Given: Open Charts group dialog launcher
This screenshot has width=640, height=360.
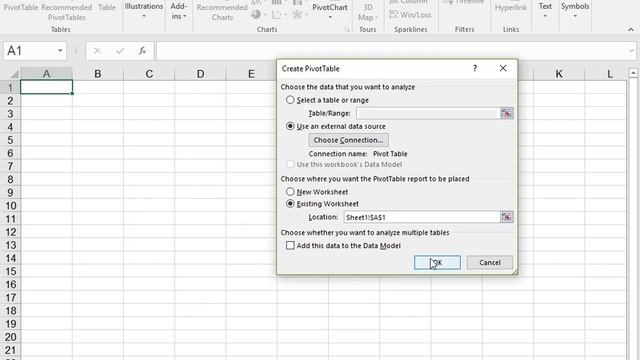Looking at the screenshot, I should (347, 29).
